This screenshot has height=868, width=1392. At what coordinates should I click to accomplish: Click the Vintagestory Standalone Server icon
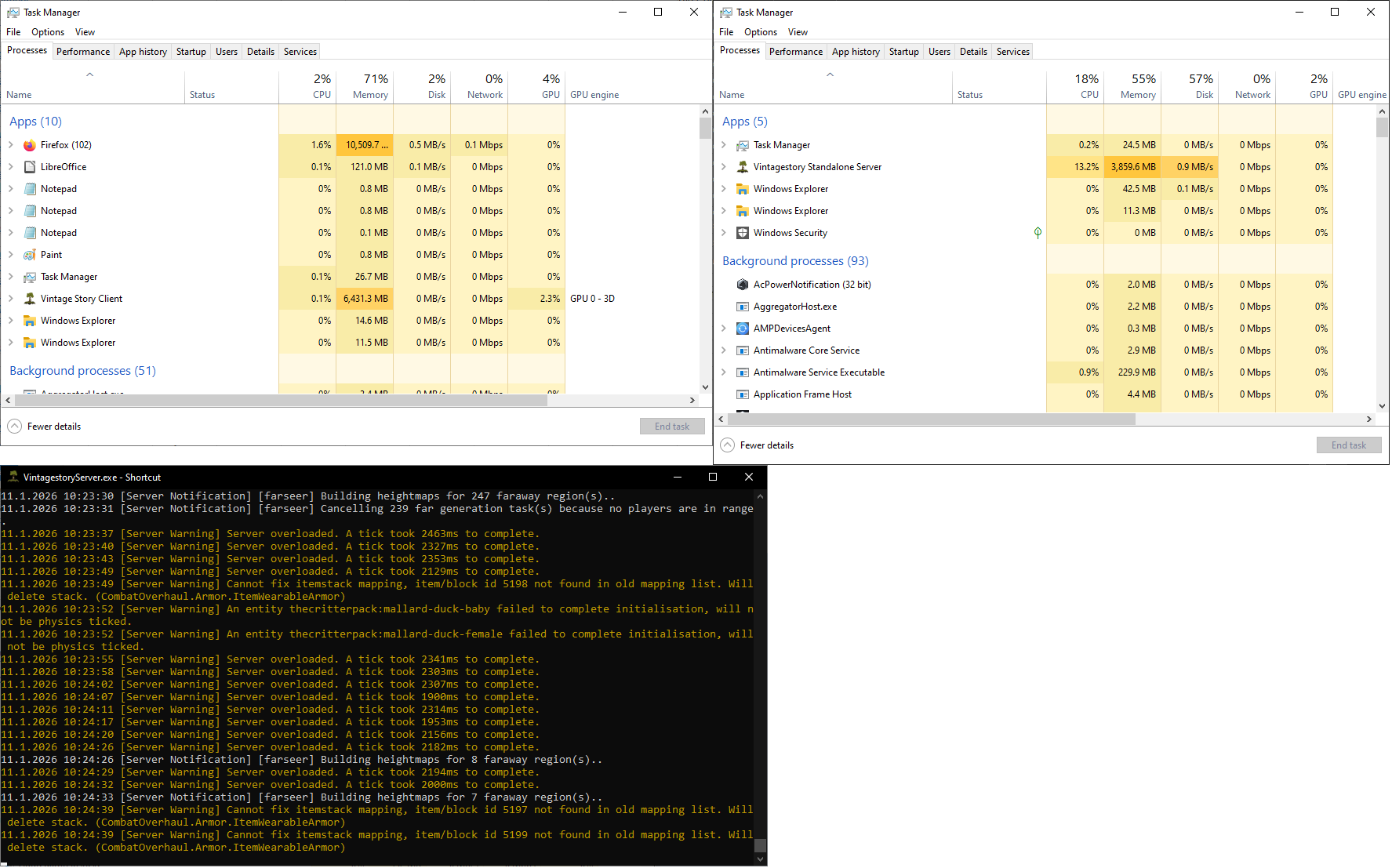(743, 167)
